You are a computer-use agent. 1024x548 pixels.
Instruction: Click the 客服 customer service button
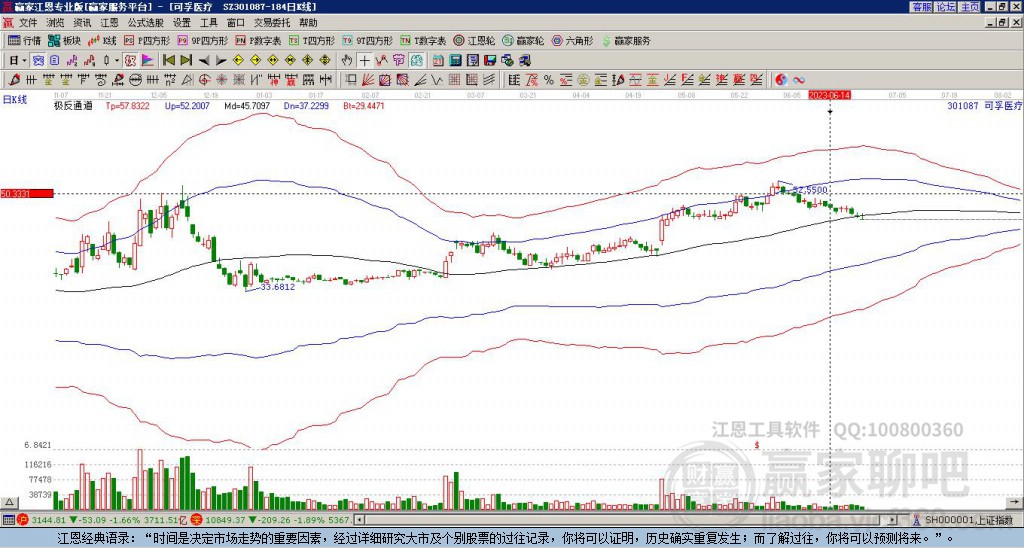pos(921,7)
